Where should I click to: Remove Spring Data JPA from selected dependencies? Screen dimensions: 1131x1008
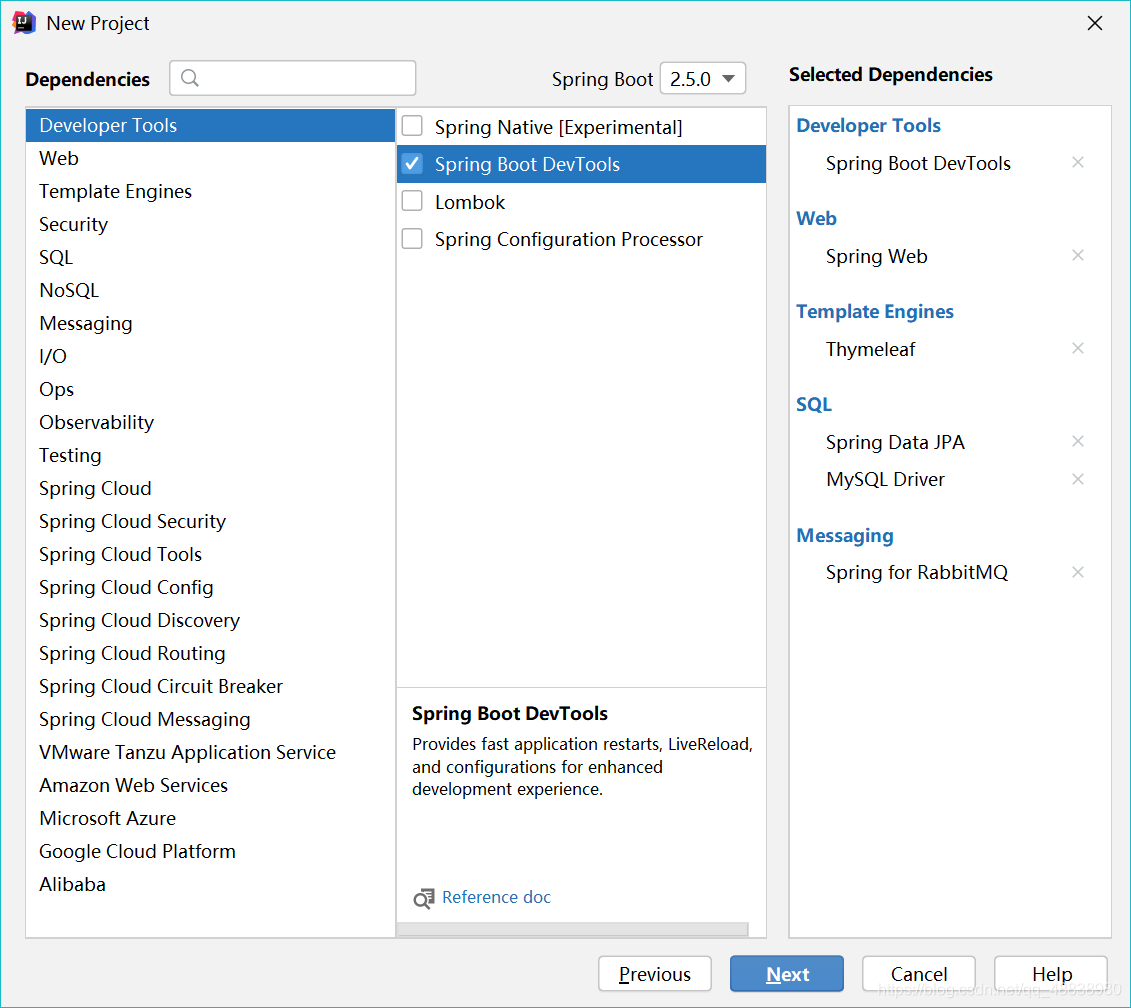pyautogui.click(x=1078, y=442)
